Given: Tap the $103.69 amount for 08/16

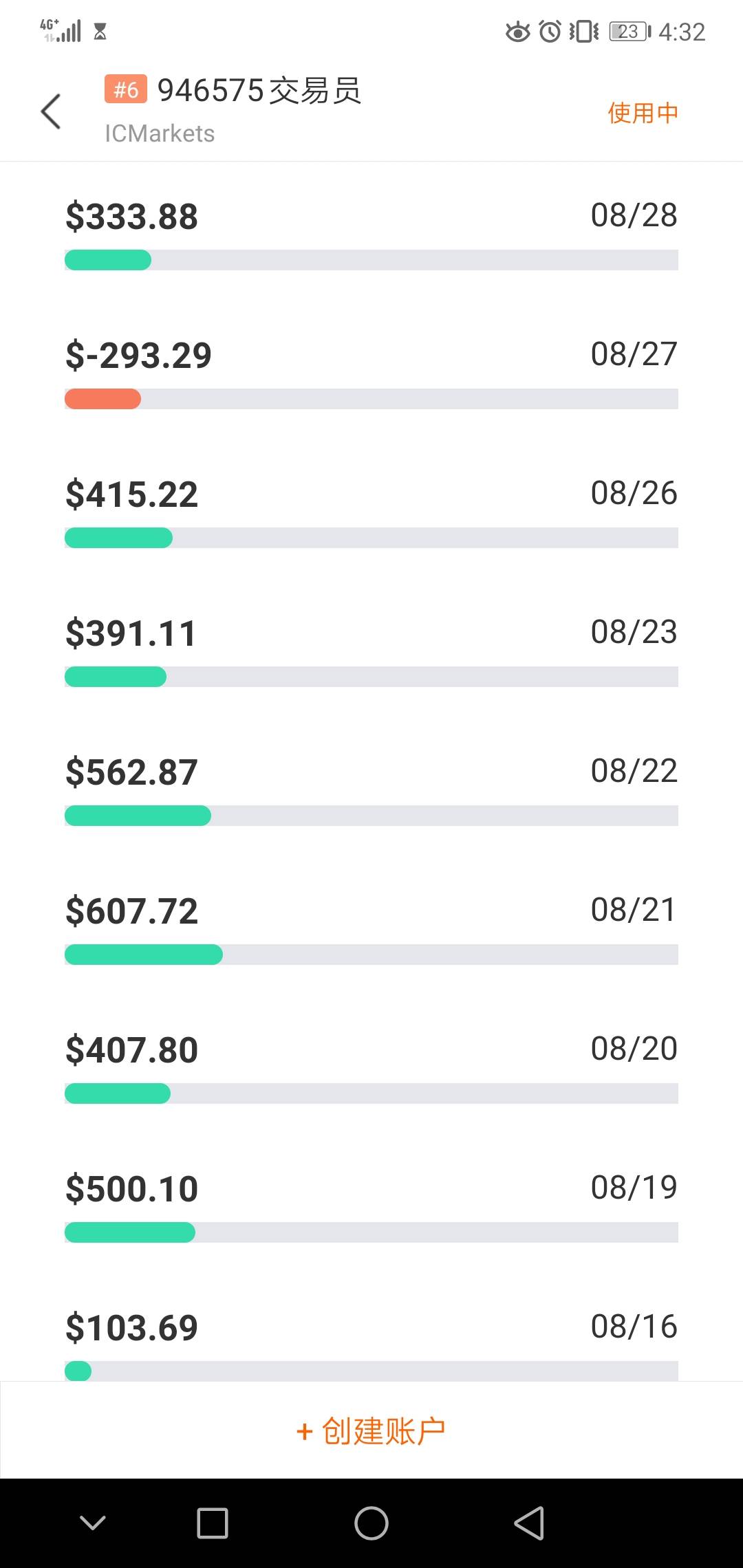Looking at the screenshot, I should tap(131, 1328).
